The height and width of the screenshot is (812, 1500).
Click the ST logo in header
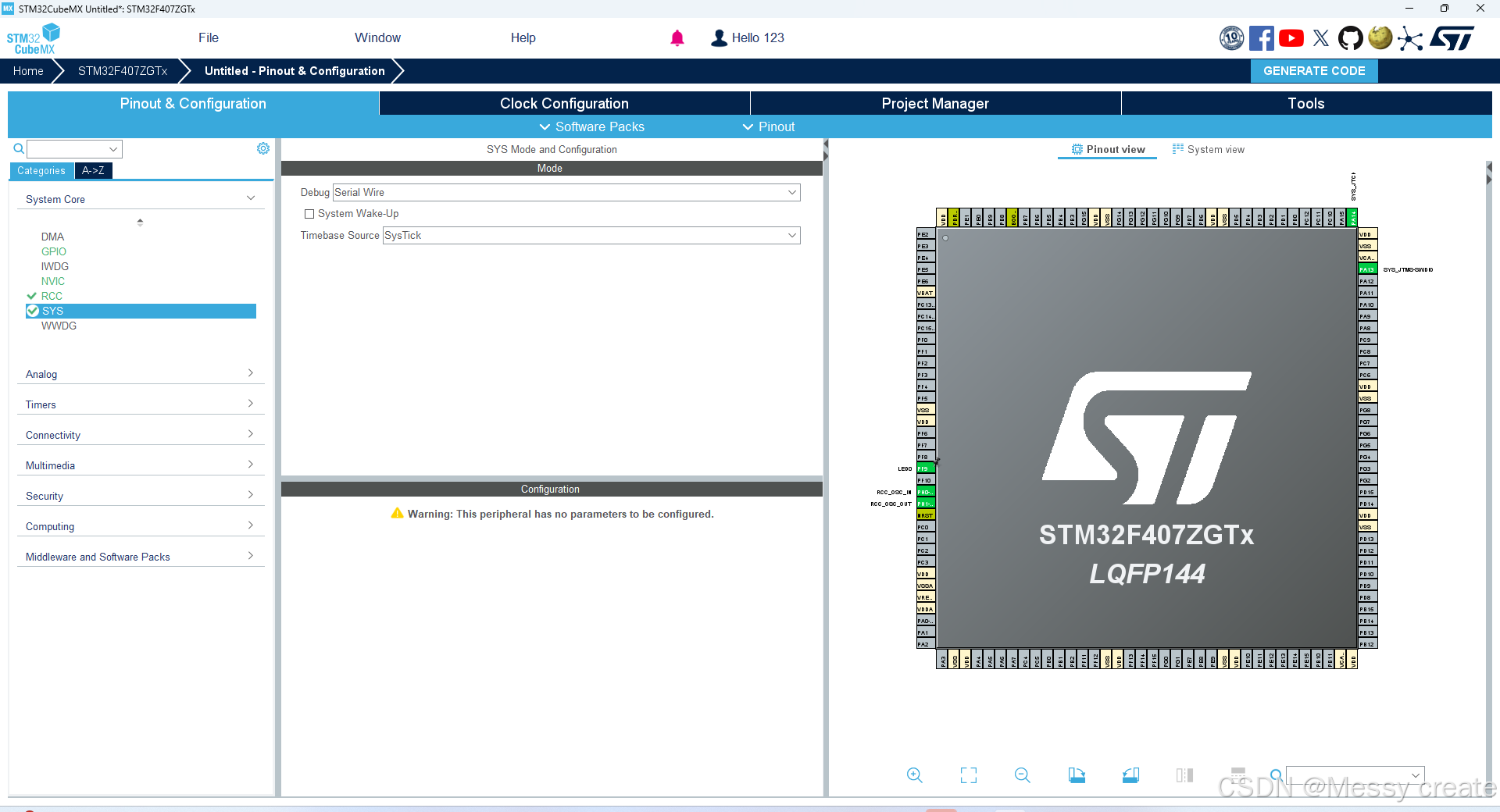click(1452, 38)
